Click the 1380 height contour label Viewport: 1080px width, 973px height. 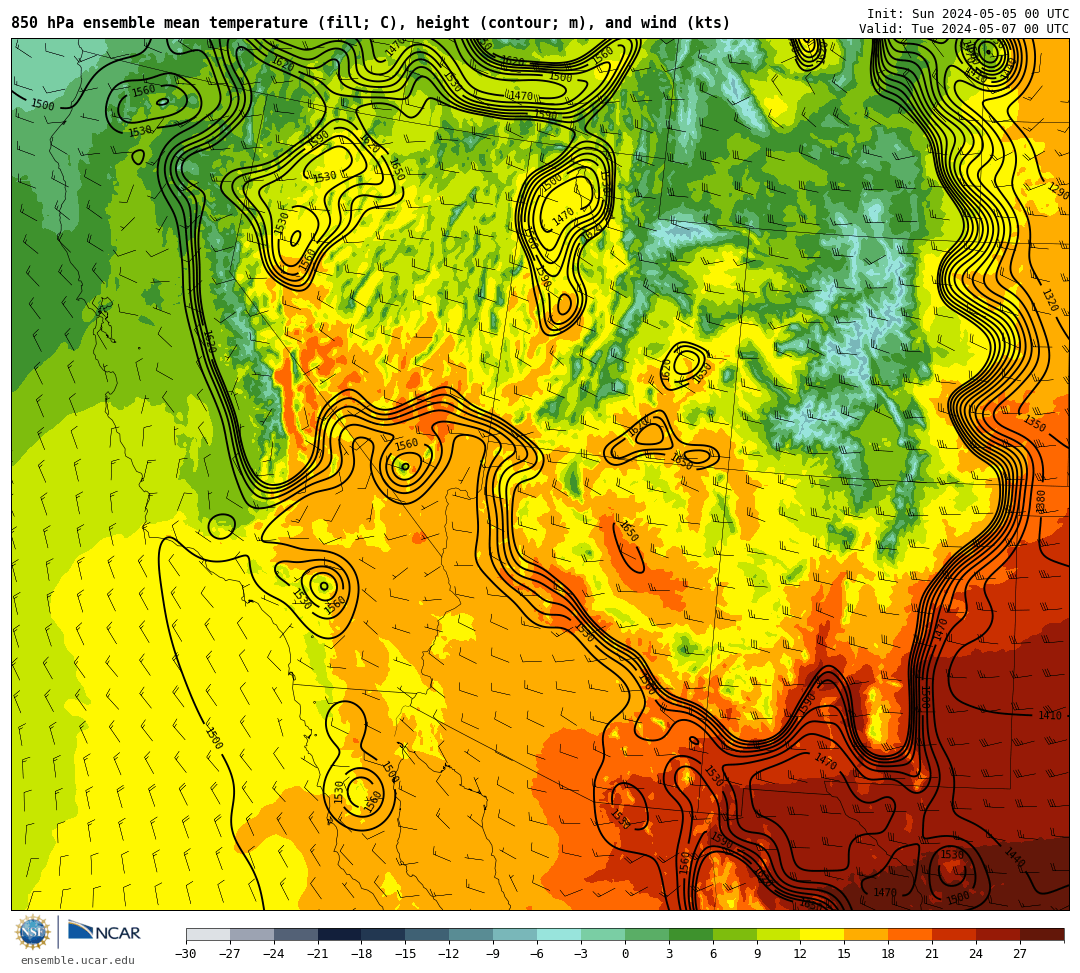(x=1040, y=500)
